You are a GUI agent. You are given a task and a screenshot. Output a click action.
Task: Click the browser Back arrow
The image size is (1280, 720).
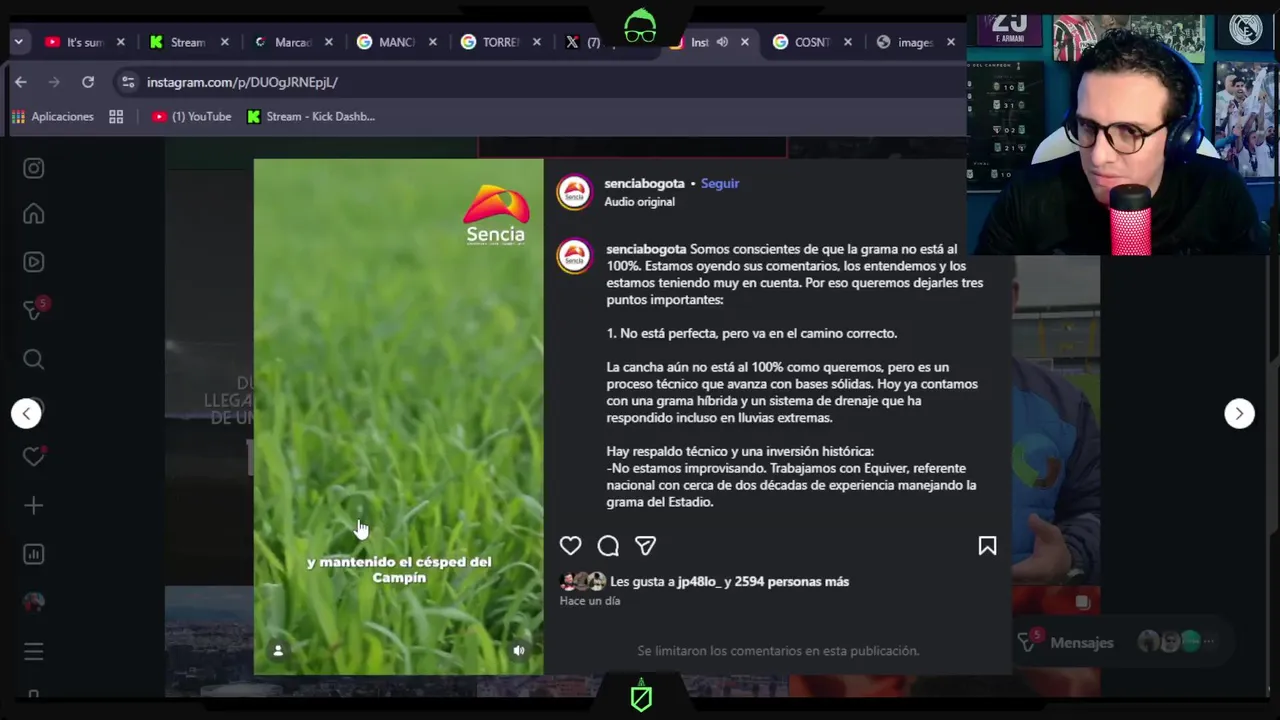(x=20, y=82)
